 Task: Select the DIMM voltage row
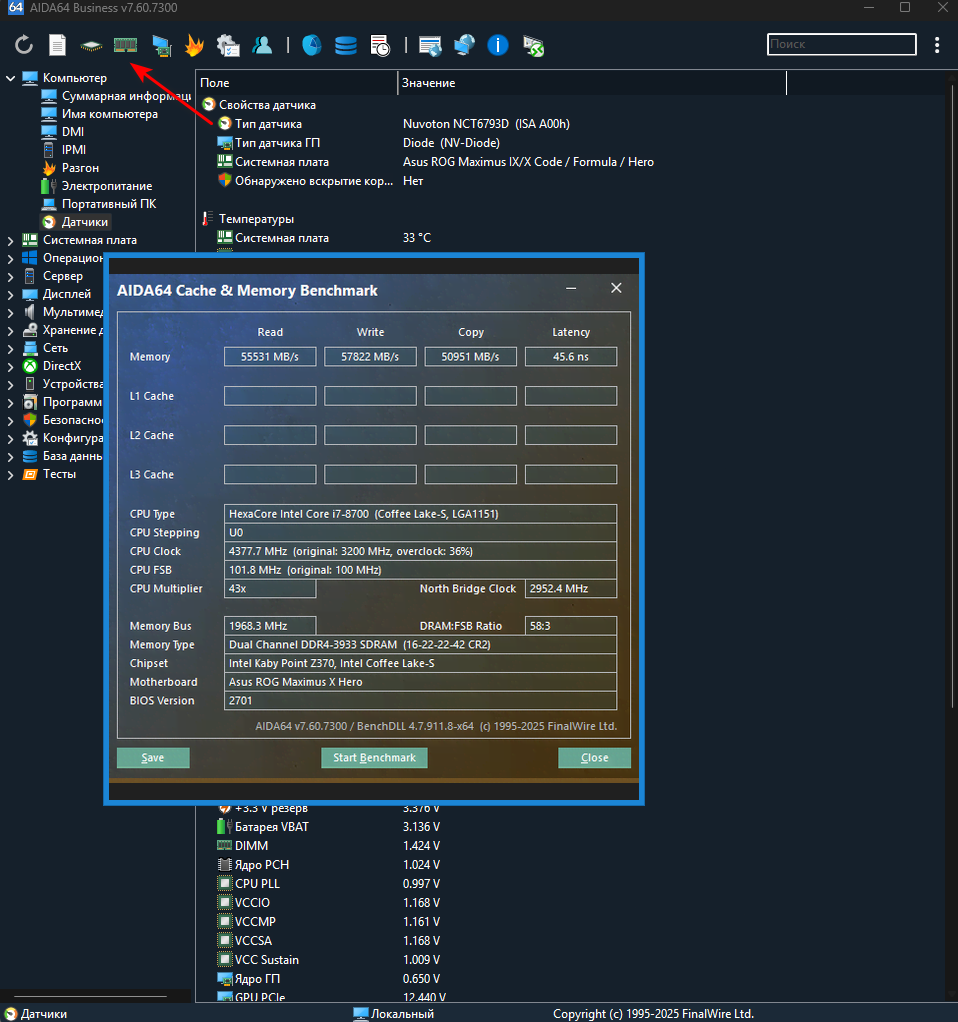coord(251,846)
